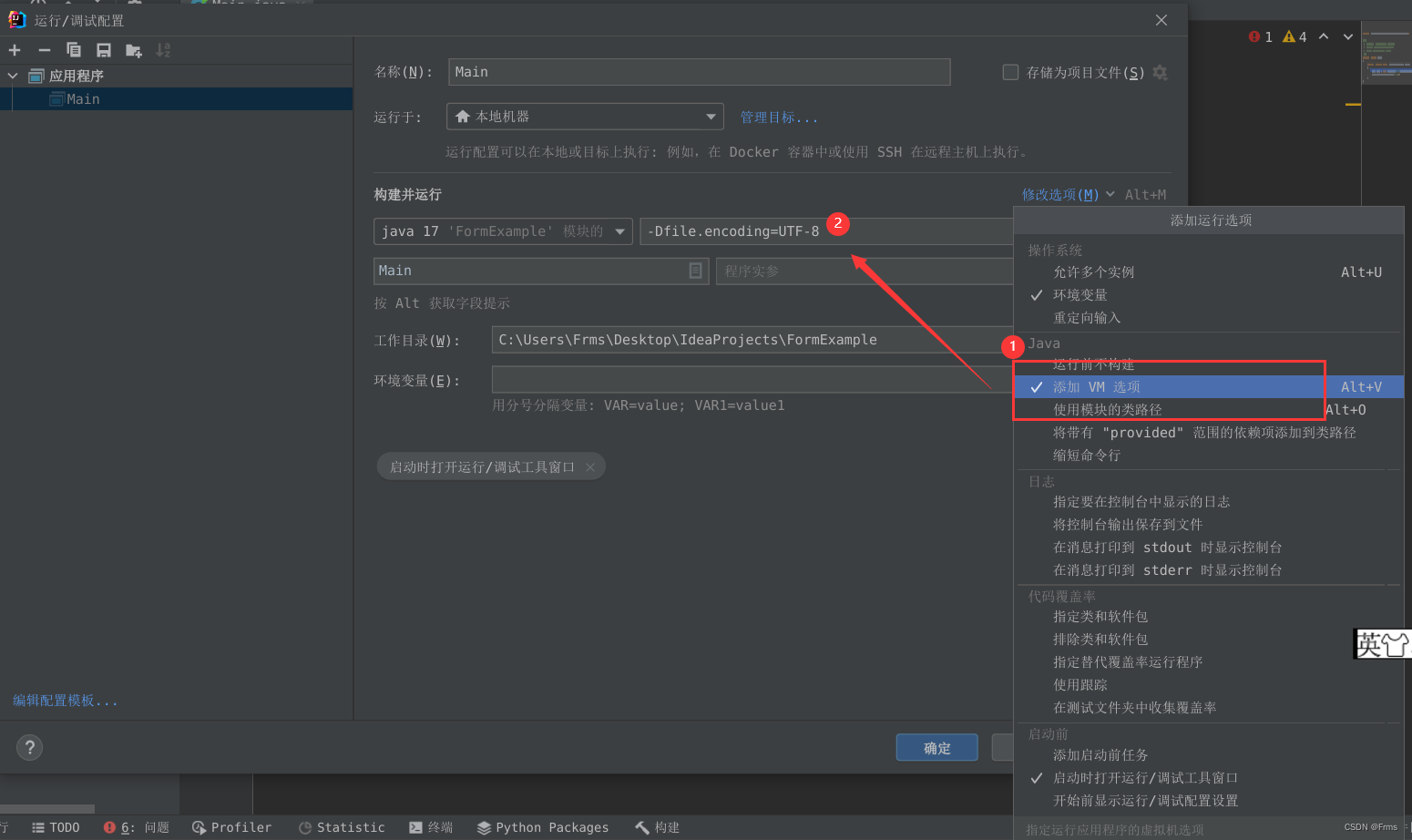The width and height of the screenshot is (1412, 840).
Task: Toggle the 添加 VM 选项 option
Action: click(1208, 387)
